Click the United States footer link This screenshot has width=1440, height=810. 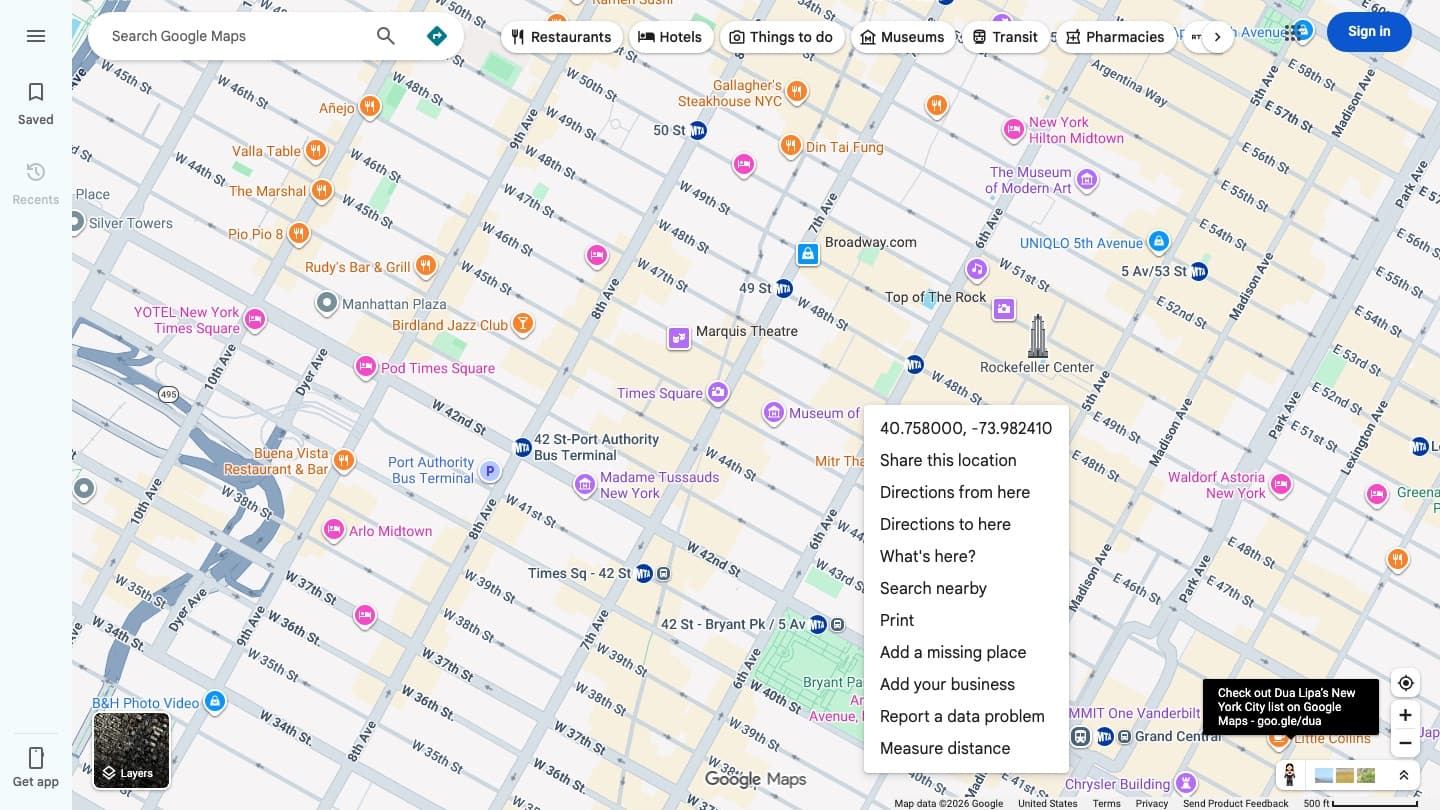click(x=1048, y=803)
